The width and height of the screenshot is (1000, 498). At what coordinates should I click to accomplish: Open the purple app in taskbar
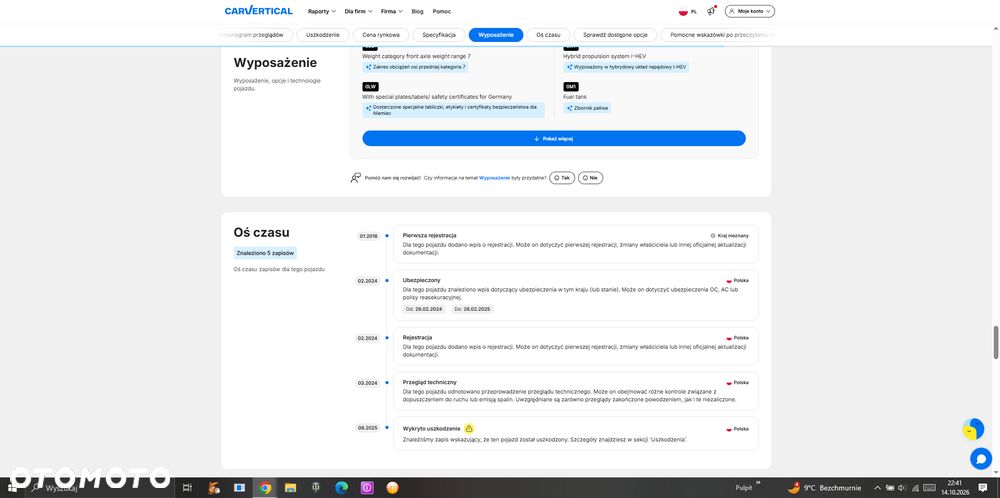point(367,488)
